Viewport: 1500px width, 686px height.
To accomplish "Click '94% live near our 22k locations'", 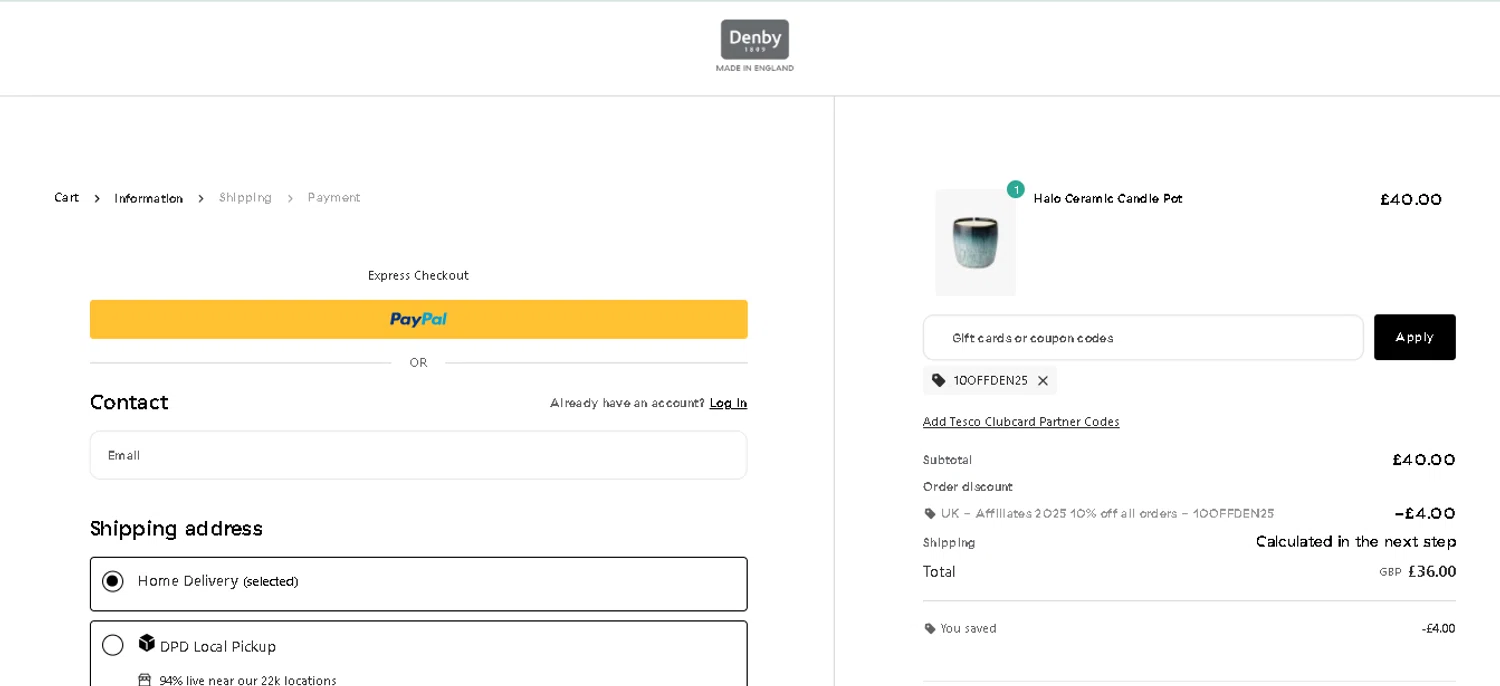I will pyautogui.click(x=248, y=680).
